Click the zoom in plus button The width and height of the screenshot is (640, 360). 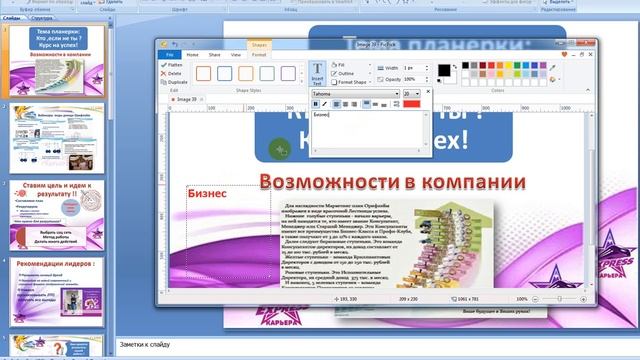tap(583, 299)
